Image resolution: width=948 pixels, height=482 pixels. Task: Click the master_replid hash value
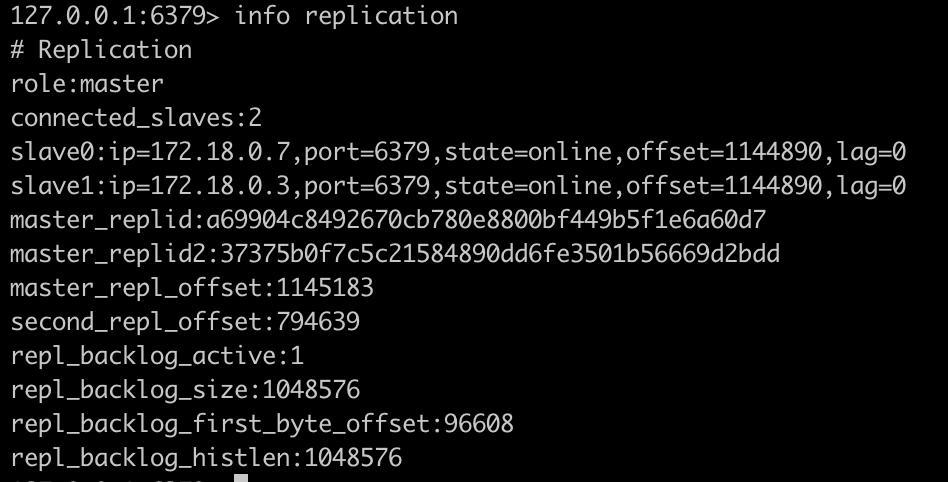coord(486,220)
